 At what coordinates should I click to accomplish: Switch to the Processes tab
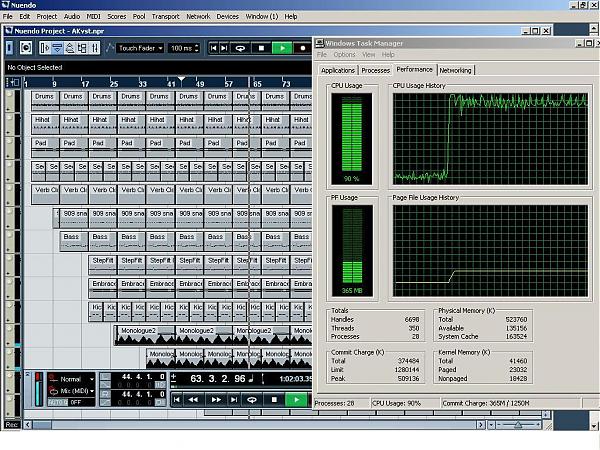pyautogui.click(x=376, y=70)
